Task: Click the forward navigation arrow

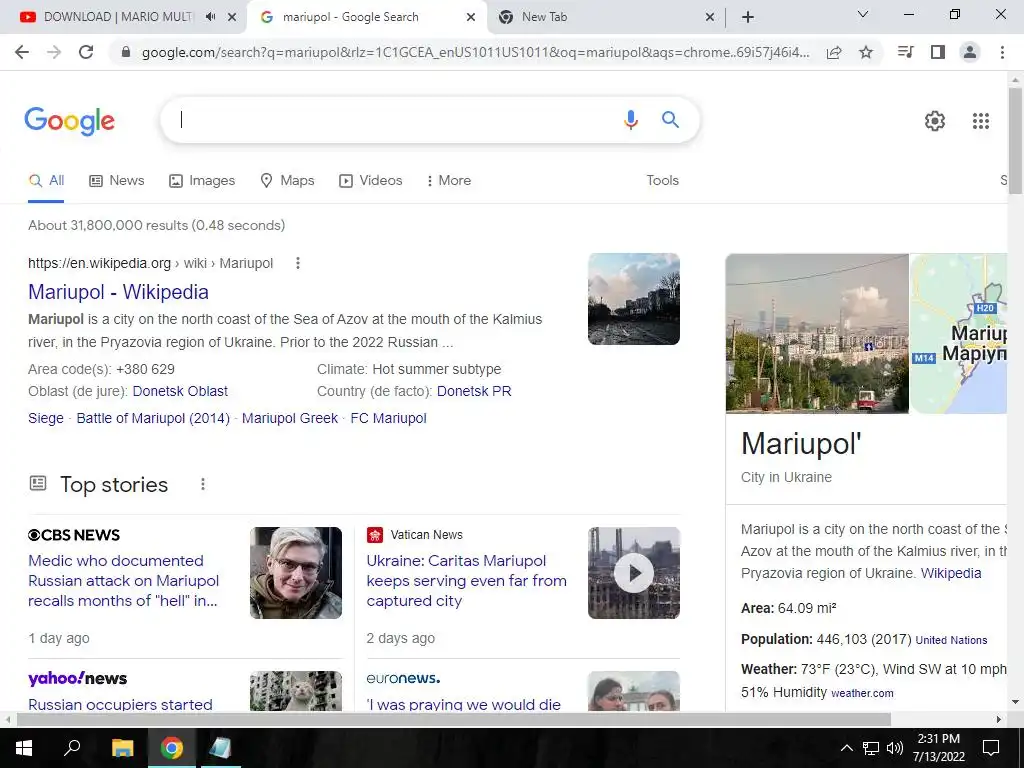Action: pyautogui.click(x=54, y=52)
